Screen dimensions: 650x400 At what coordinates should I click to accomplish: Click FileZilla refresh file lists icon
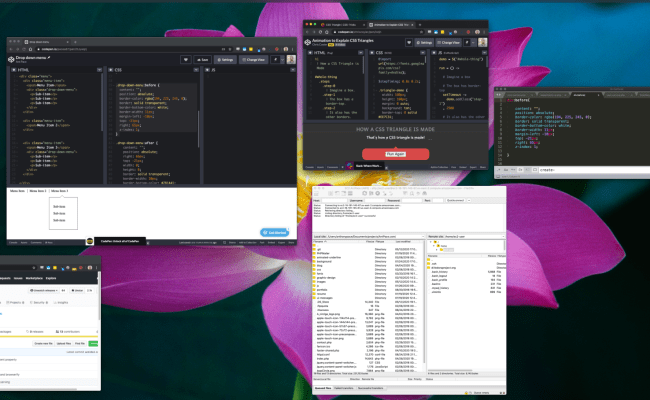(364, 193)
